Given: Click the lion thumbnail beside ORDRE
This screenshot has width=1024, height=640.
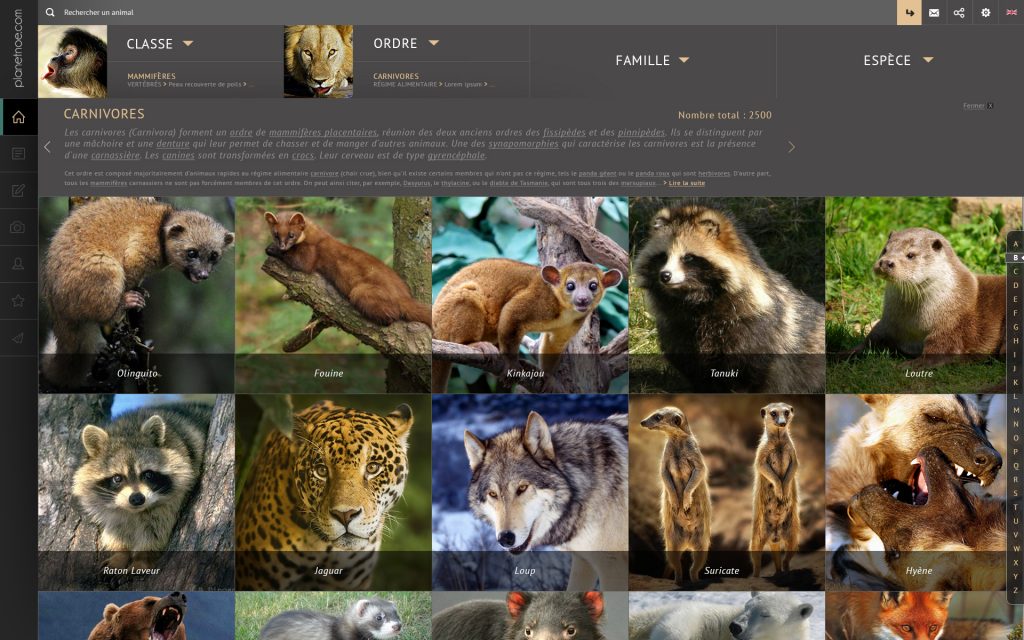Looking at the screenshot, I should (319, 61).
